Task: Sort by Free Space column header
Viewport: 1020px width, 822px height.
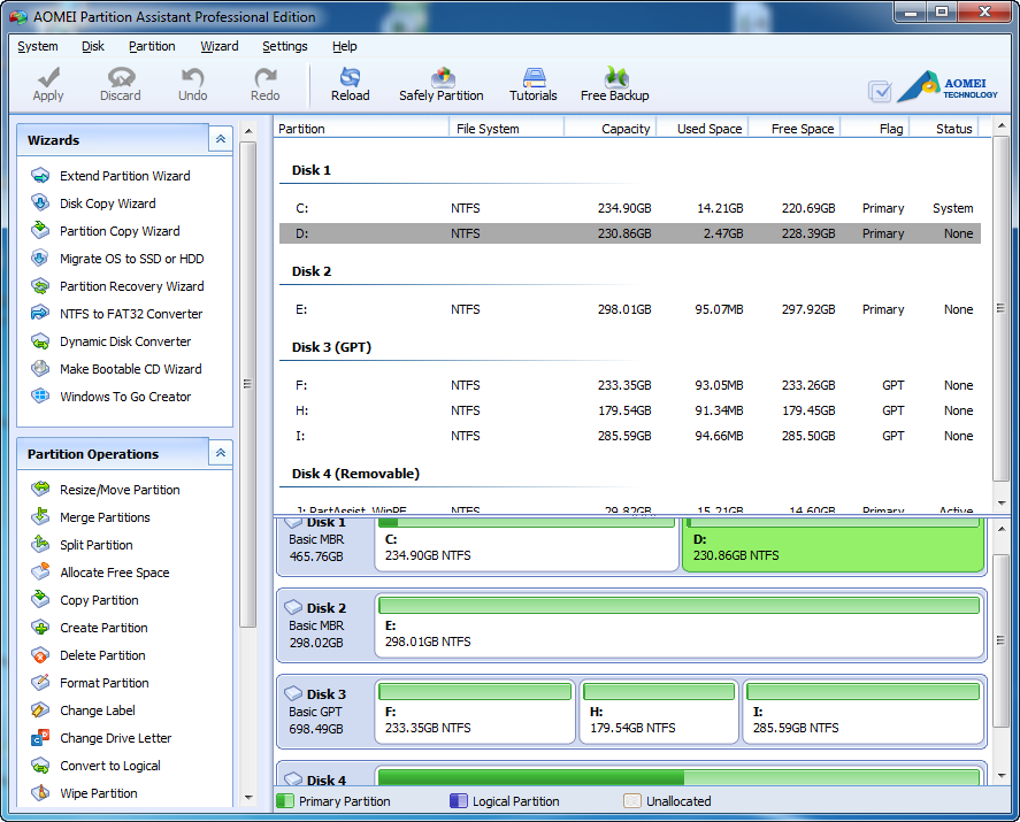Action: tap(802, 129)
